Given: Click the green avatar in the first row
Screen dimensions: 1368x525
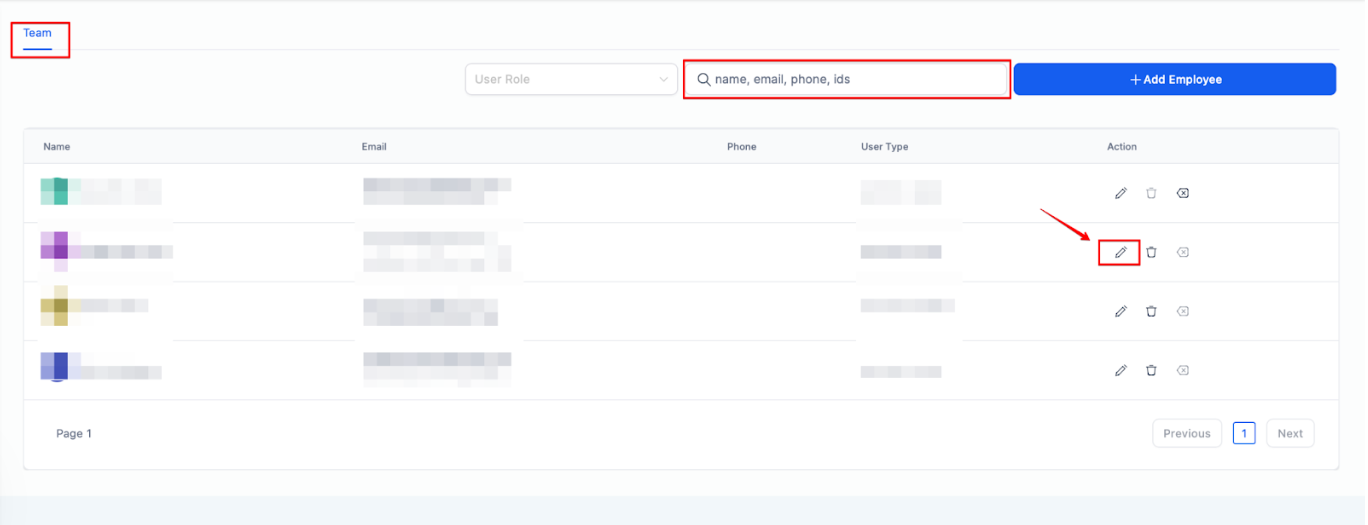Looking at the screenshot, I should (x=54, y=191).
